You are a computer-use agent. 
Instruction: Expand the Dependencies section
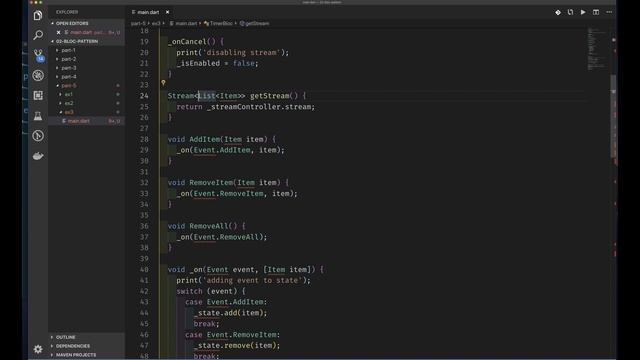tap(73, 346)
